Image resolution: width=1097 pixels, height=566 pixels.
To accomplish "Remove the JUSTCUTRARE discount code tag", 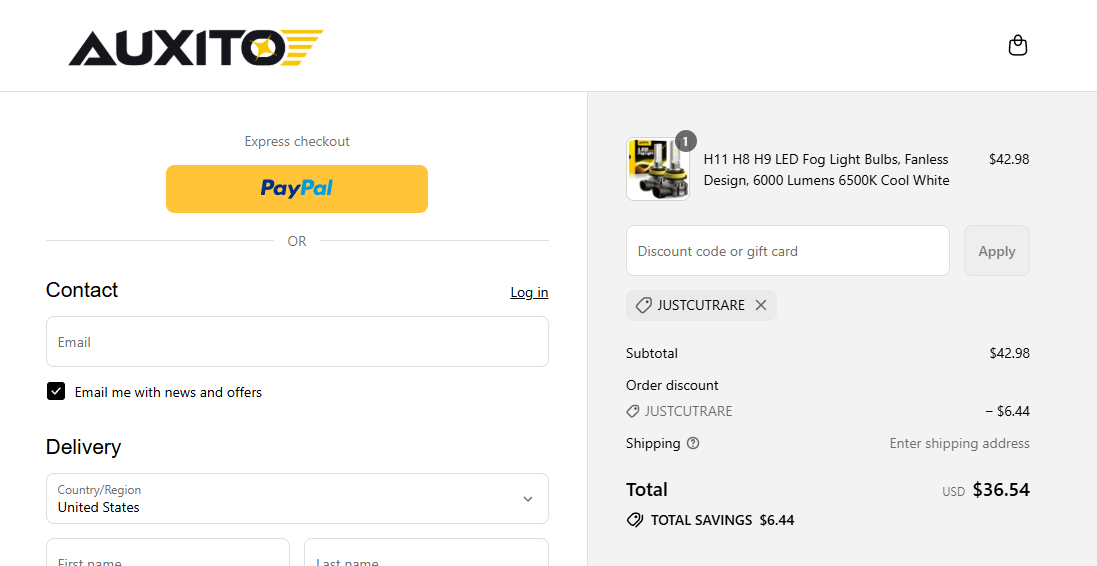I will (760, 305).
